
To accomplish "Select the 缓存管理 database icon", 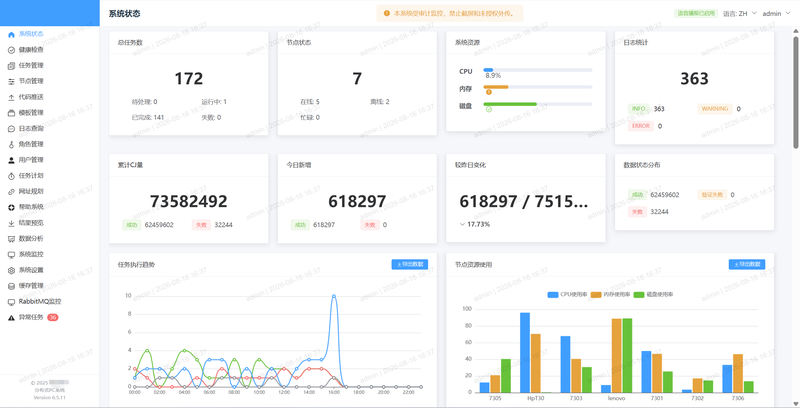I will [11, 286].
